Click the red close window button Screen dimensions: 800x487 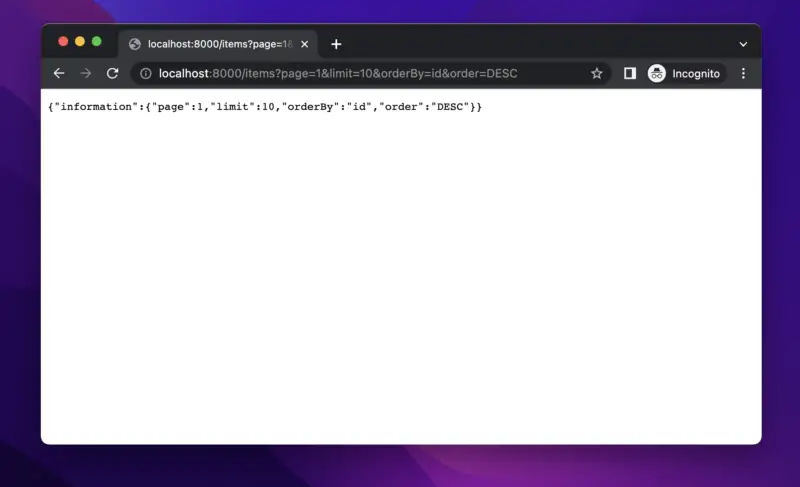point(63,41)
